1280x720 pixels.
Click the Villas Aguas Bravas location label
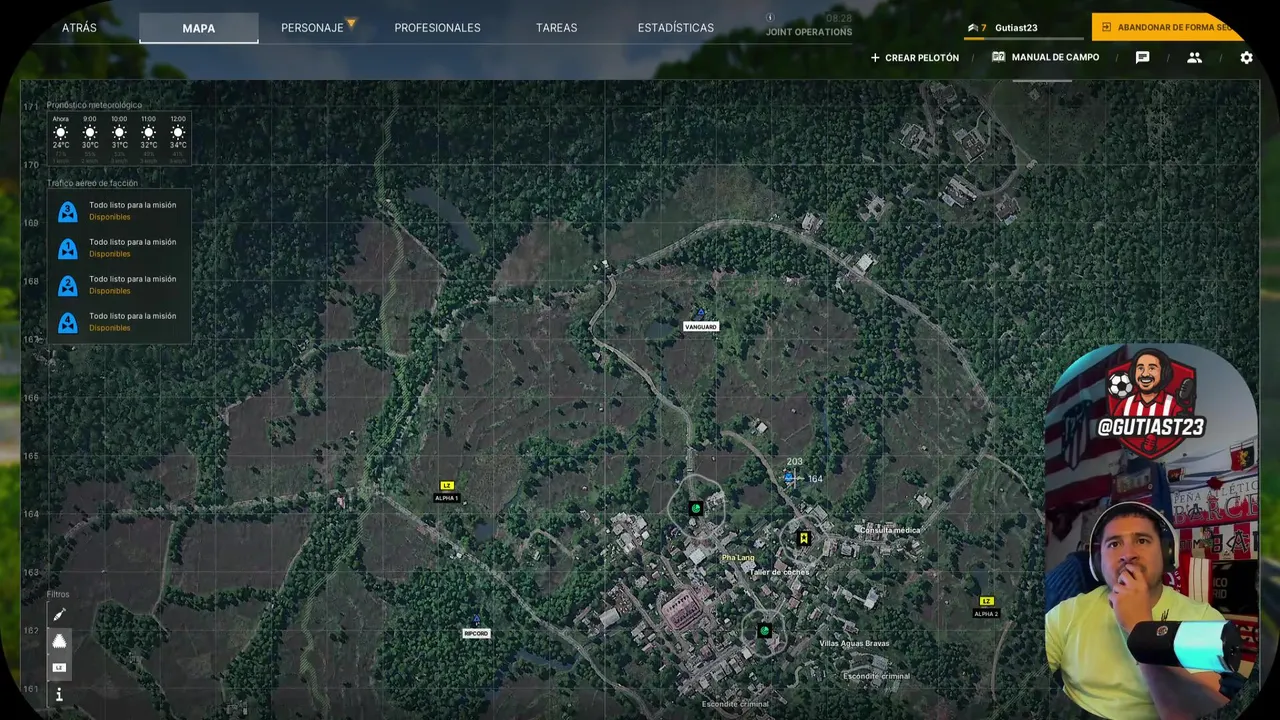pyautogui.click(x=854, y=643)
